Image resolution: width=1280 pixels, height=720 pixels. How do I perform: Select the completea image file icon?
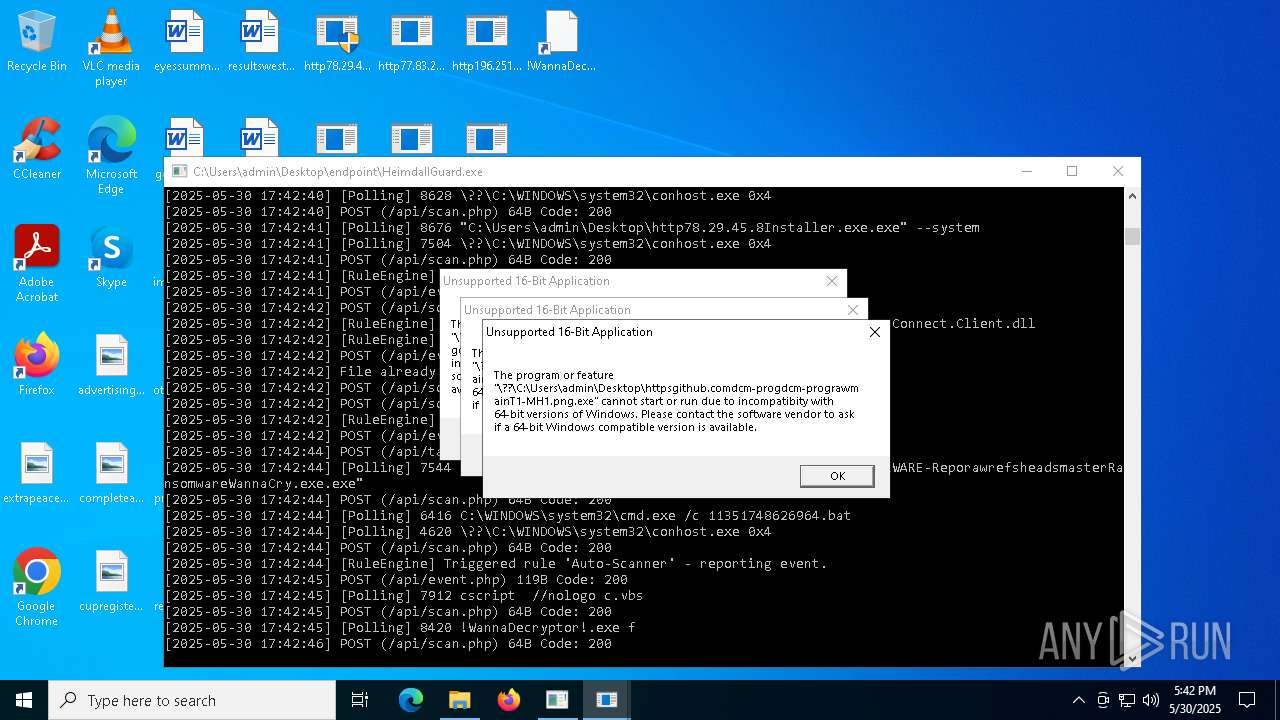[x=111, y=474]
